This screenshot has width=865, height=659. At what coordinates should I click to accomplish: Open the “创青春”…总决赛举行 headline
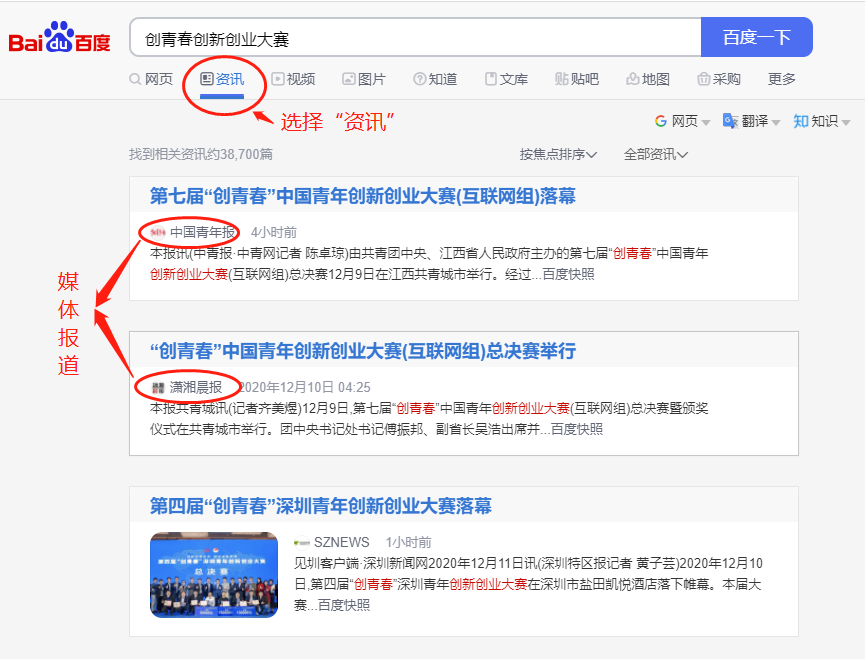(362, 351)
